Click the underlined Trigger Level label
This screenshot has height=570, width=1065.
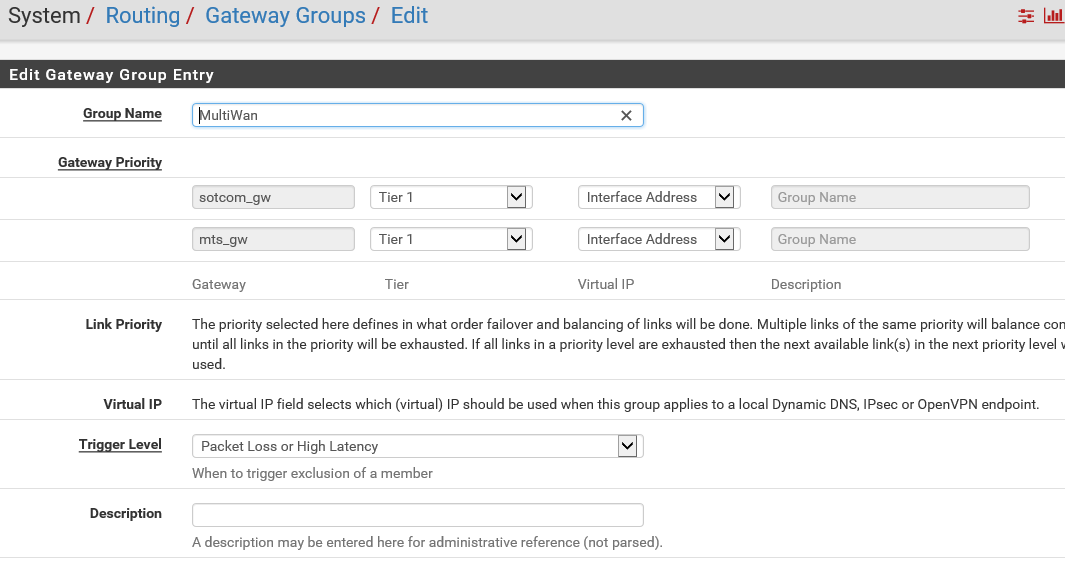coord(120,445)
